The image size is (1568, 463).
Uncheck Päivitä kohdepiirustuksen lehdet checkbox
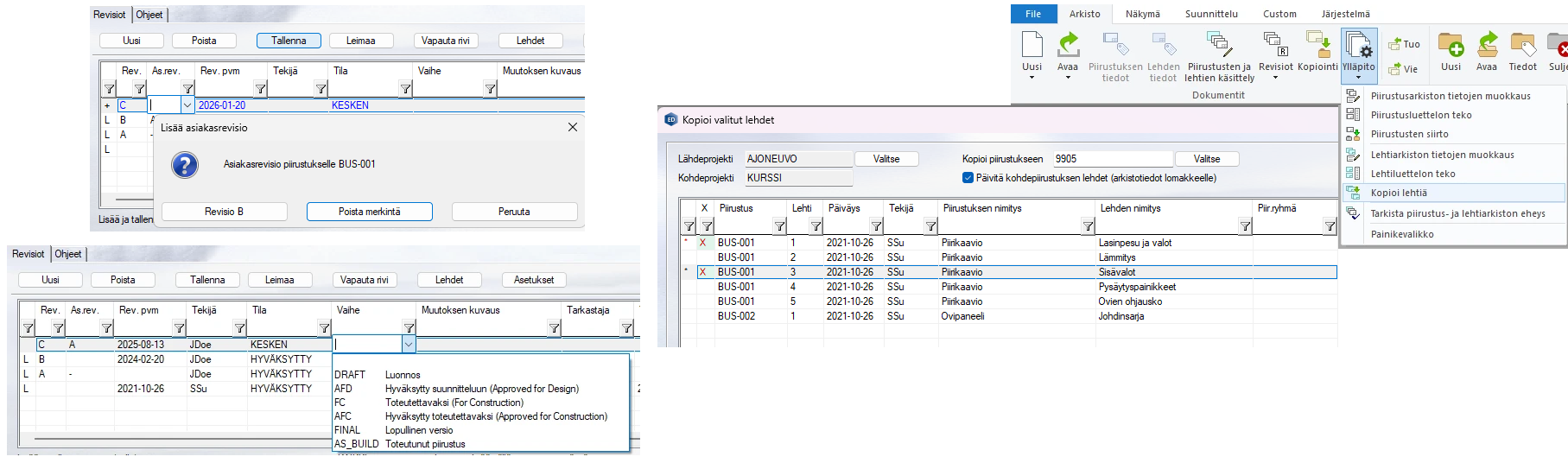[968, 178]
